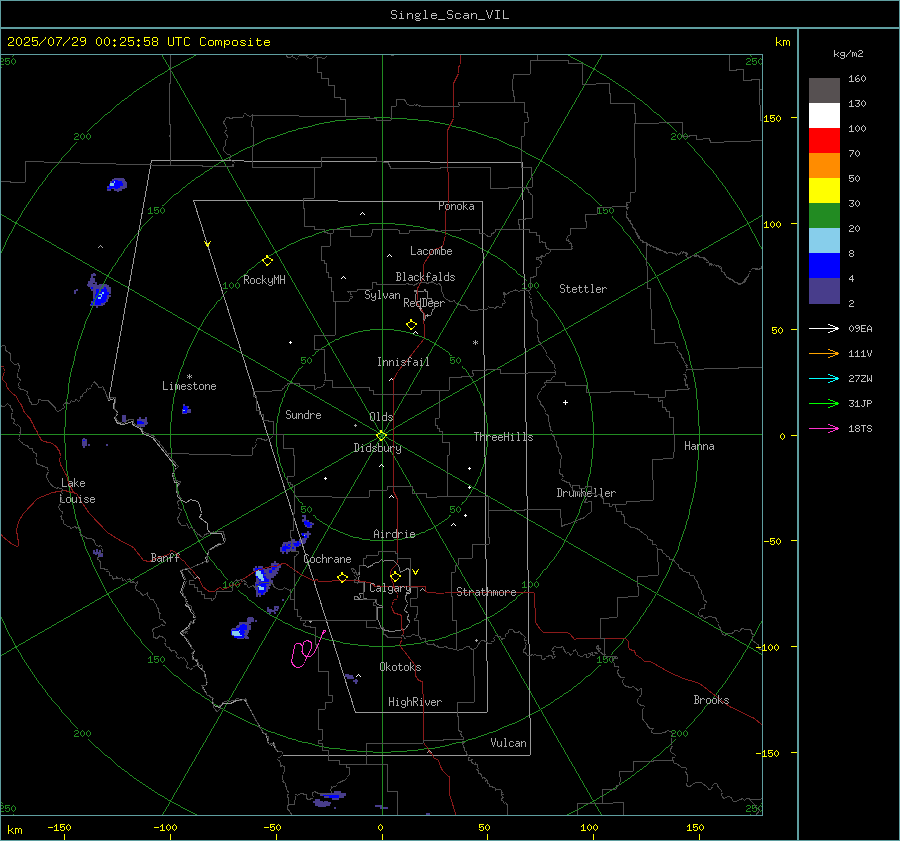Screen dimensions: 900x841
Task: Click the white 09EA arrow legend icon
Action: (x=824, y=328)
